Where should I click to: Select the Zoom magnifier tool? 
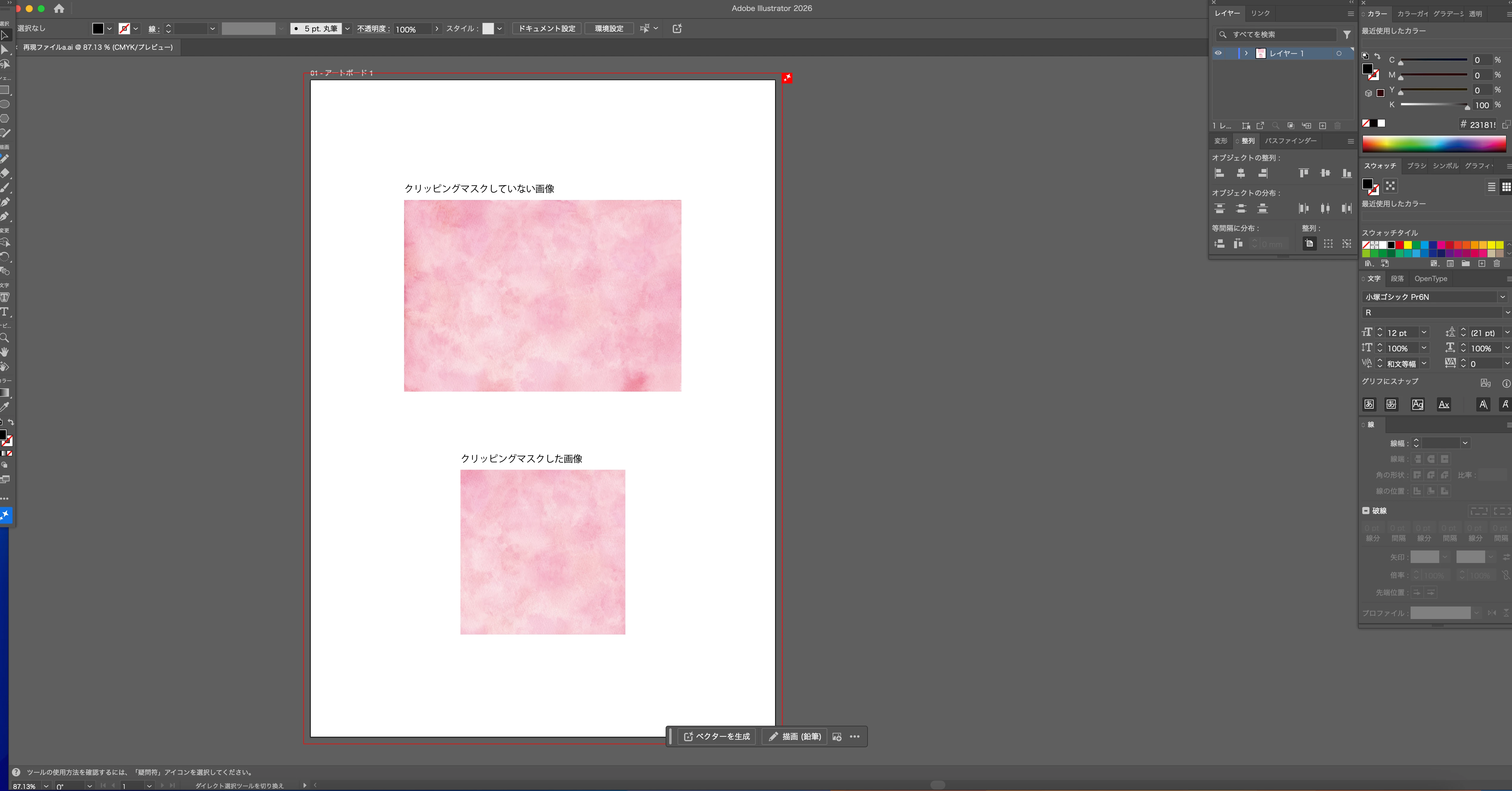click(x=5, y=338)
